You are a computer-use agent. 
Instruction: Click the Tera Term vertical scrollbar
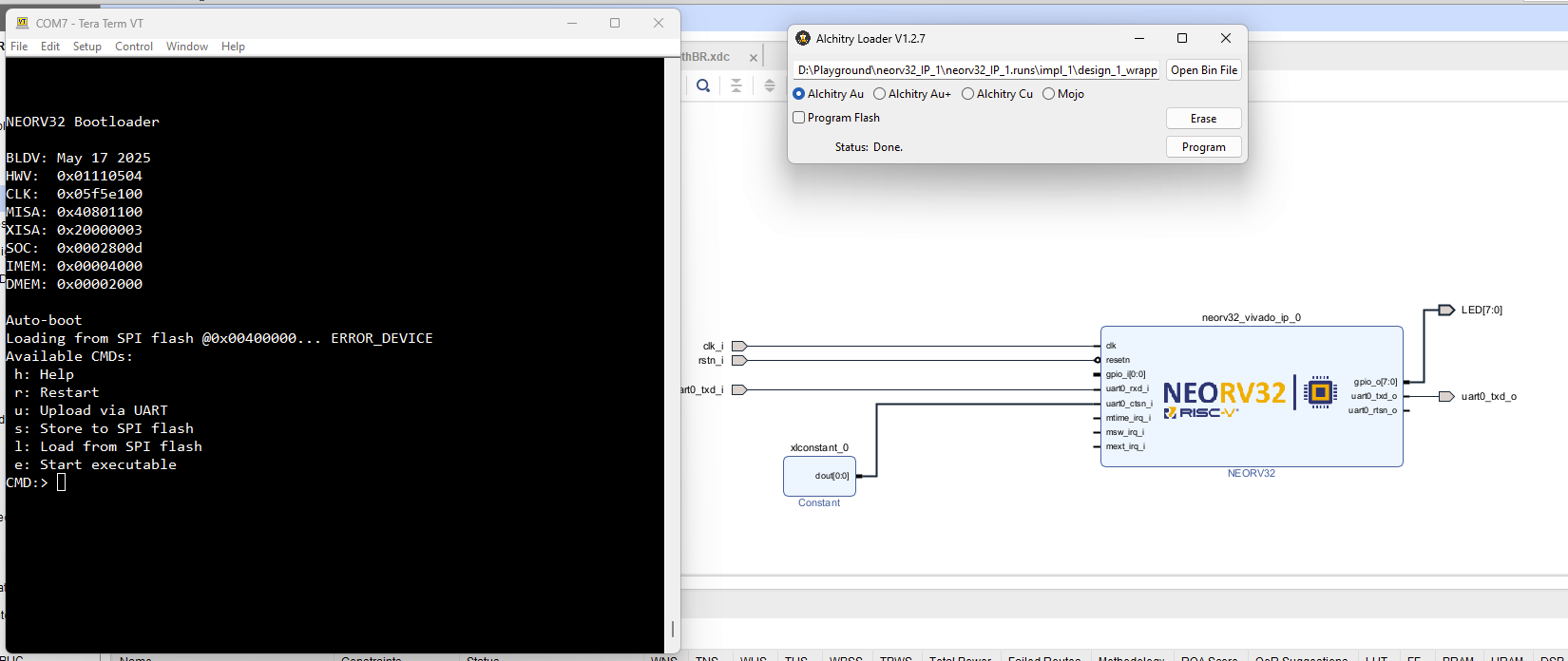pos(673,355)
